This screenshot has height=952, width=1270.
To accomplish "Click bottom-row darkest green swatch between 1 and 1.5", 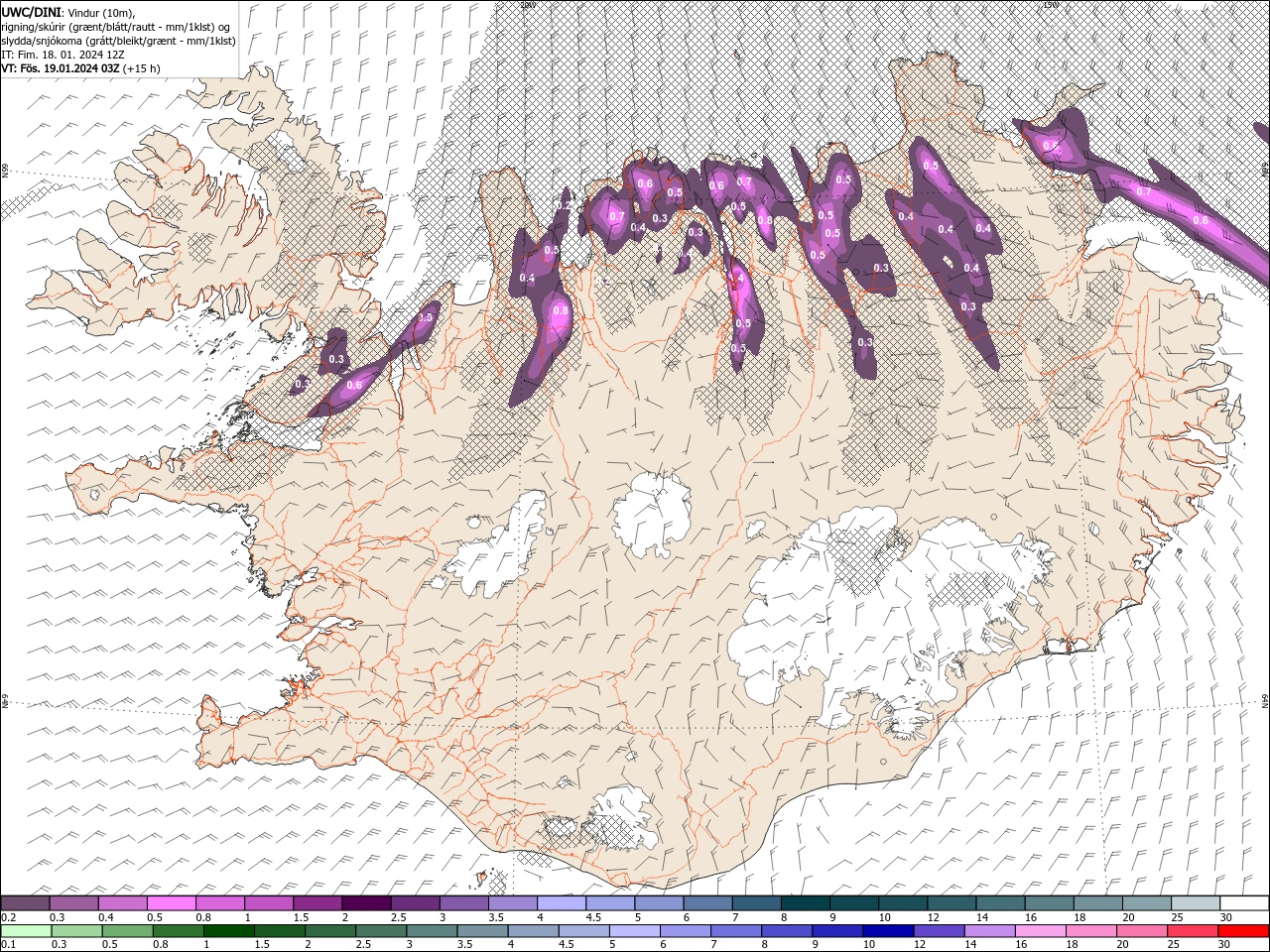I will tap(228, 931).
